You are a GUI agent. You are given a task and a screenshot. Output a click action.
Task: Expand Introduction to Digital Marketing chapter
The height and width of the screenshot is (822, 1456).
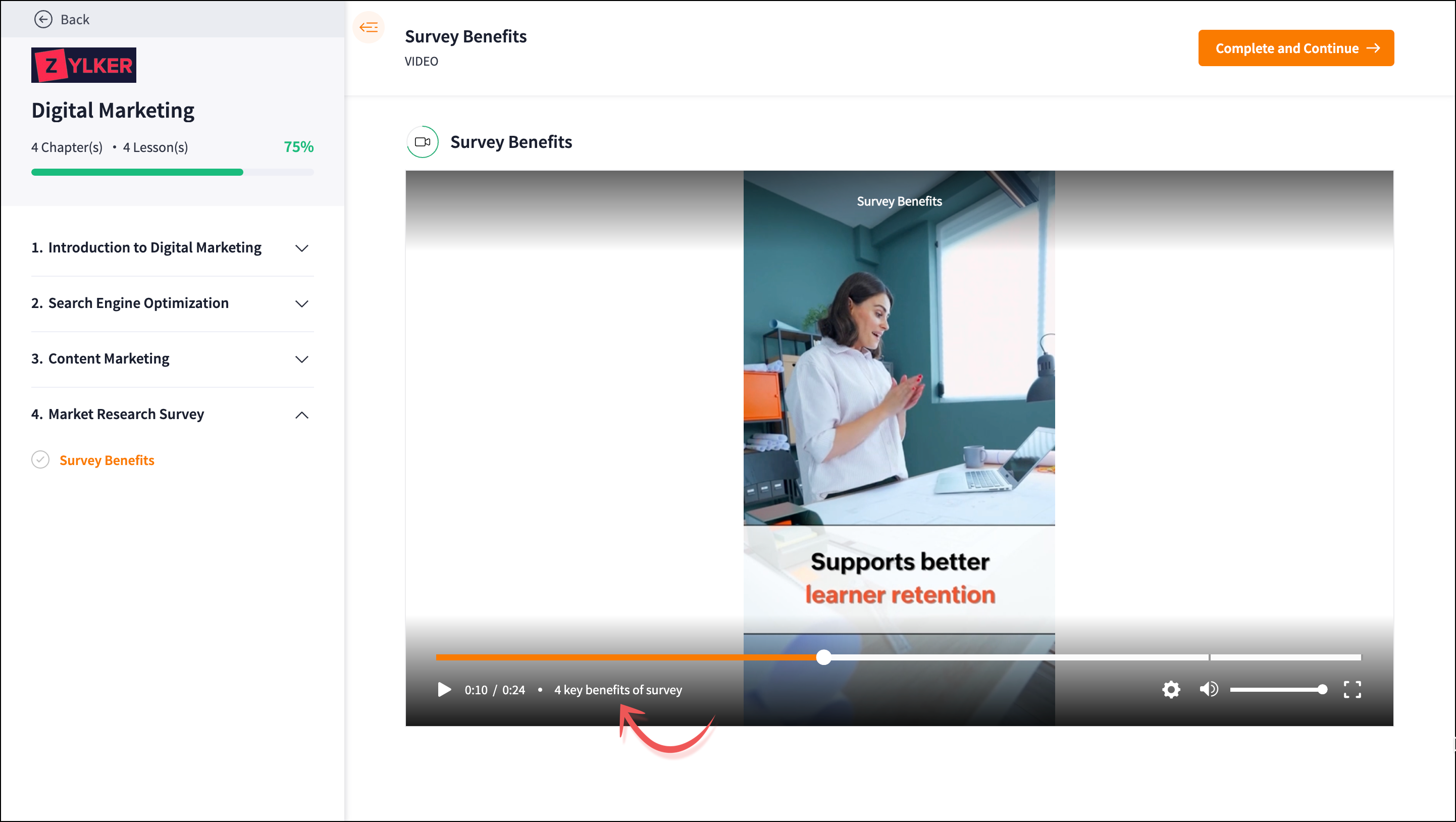coord(302,248)
